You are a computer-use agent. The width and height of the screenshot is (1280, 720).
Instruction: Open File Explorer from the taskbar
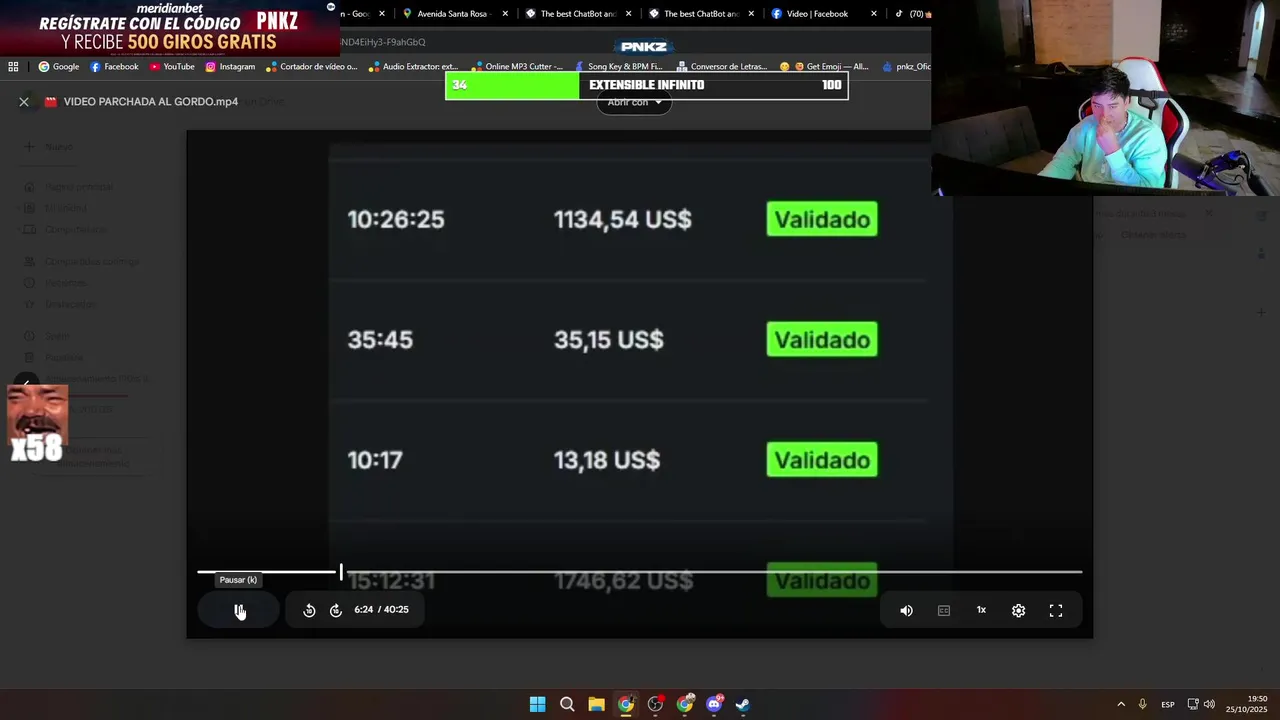596,704
